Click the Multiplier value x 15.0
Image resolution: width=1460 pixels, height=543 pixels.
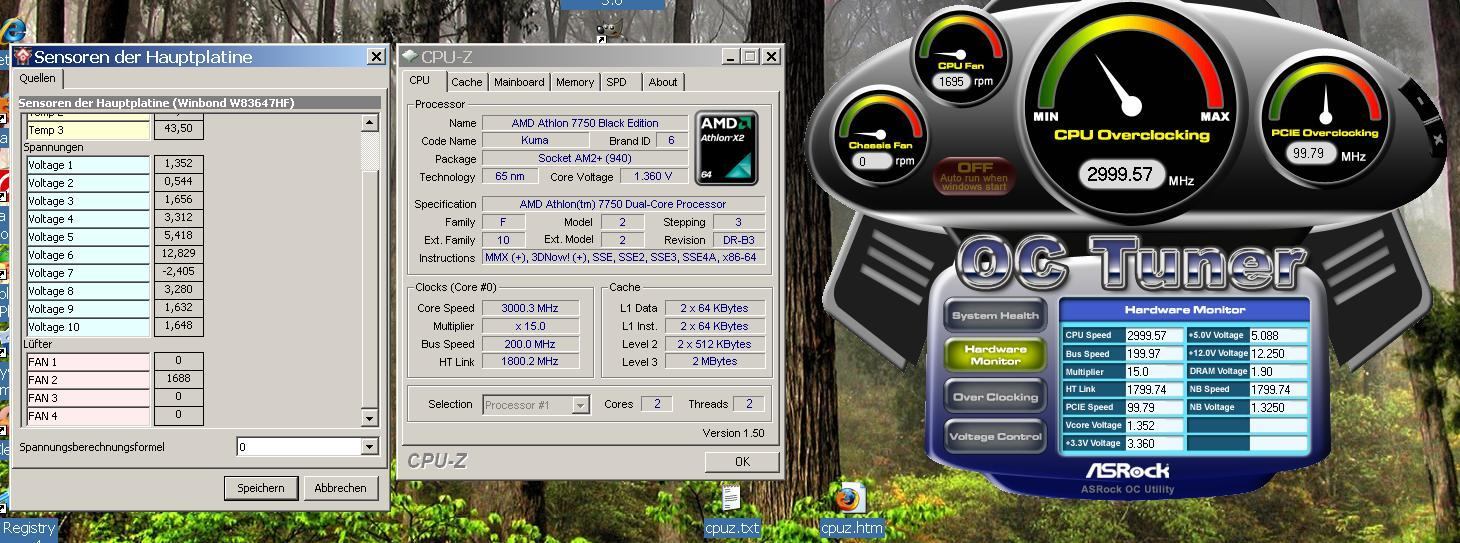(531, 326)
